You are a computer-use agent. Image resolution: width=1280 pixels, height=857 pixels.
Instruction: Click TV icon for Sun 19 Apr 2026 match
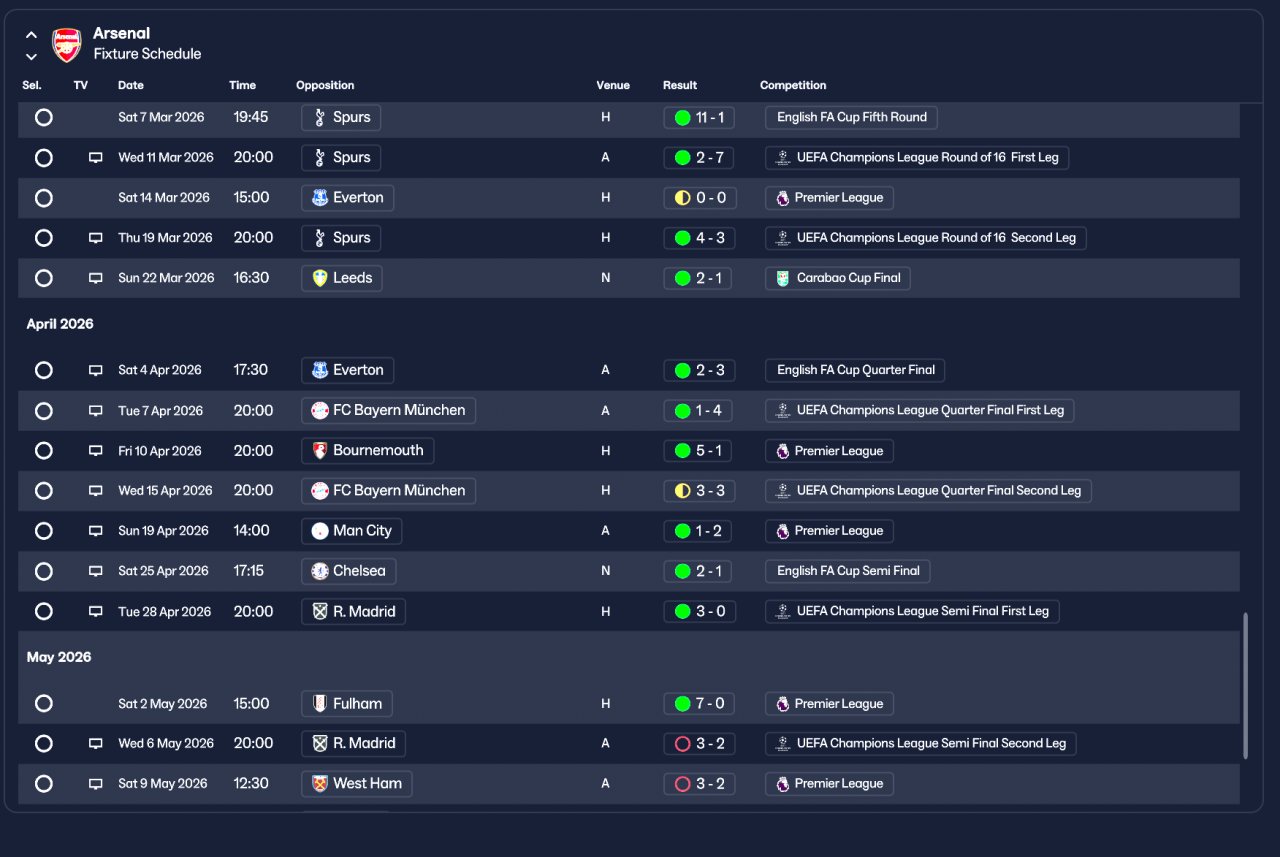click(96, 531)
